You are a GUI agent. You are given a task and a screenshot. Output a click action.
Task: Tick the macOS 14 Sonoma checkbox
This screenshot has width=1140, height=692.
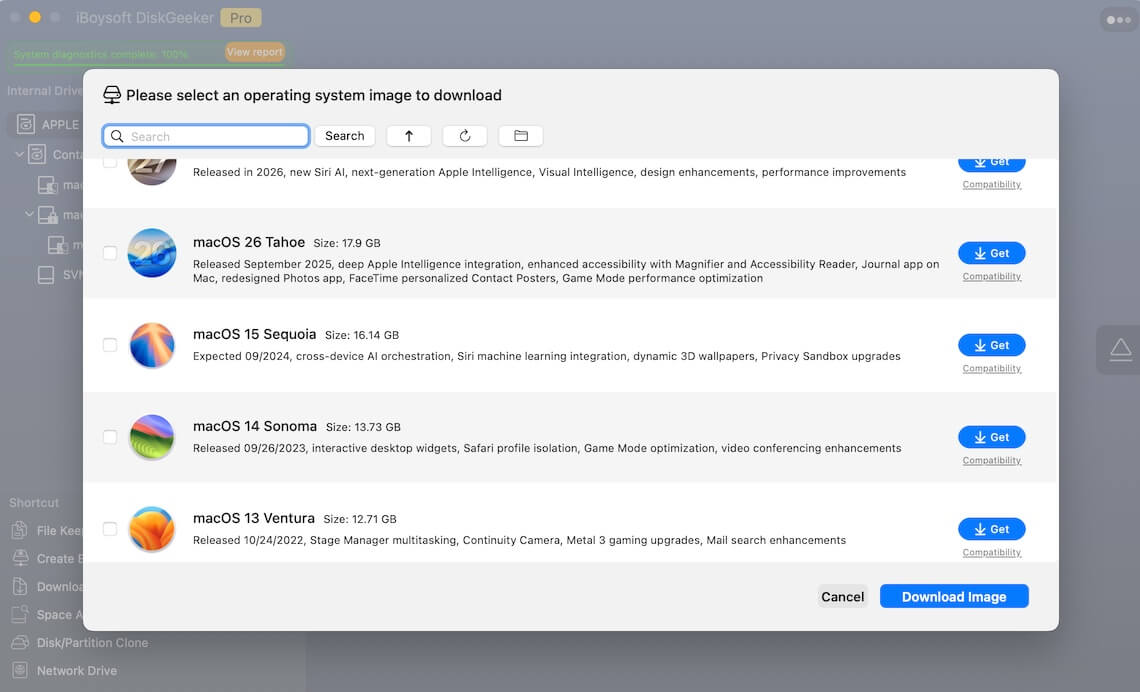click(110, 437)
